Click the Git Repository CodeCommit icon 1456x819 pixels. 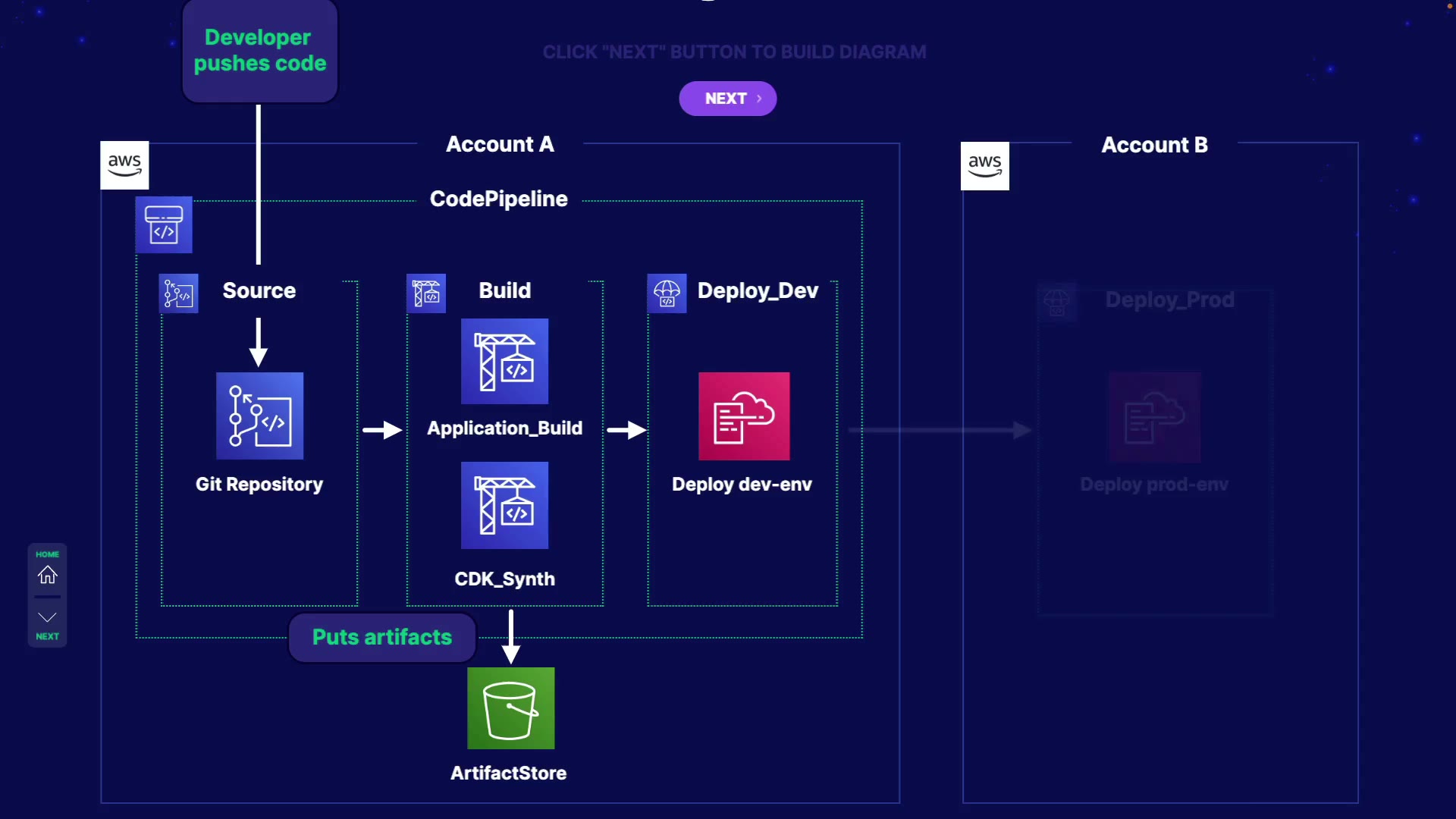click(x=259, y=416)
